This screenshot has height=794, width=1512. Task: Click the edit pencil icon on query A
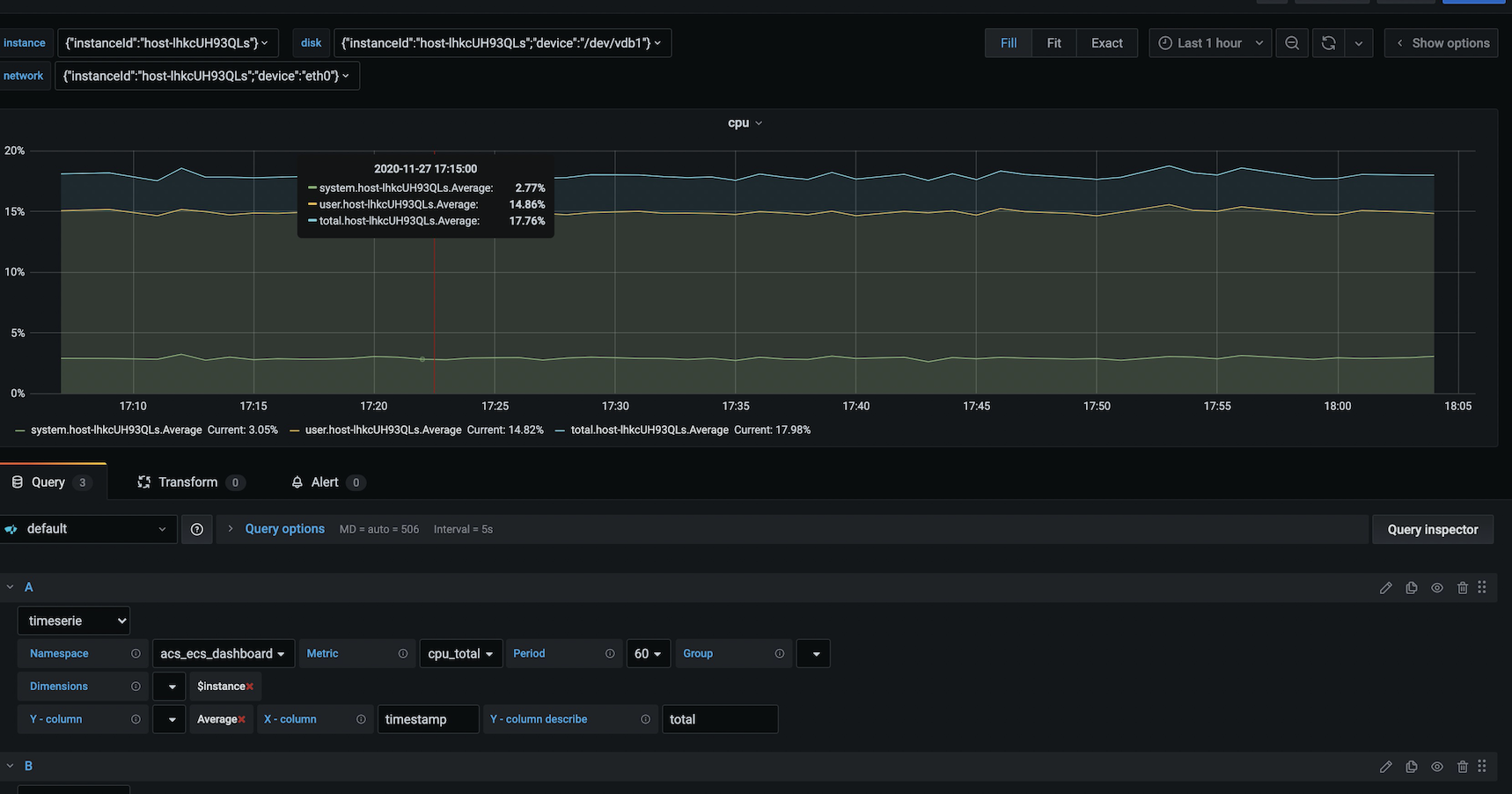click(x=1385, y=588)
